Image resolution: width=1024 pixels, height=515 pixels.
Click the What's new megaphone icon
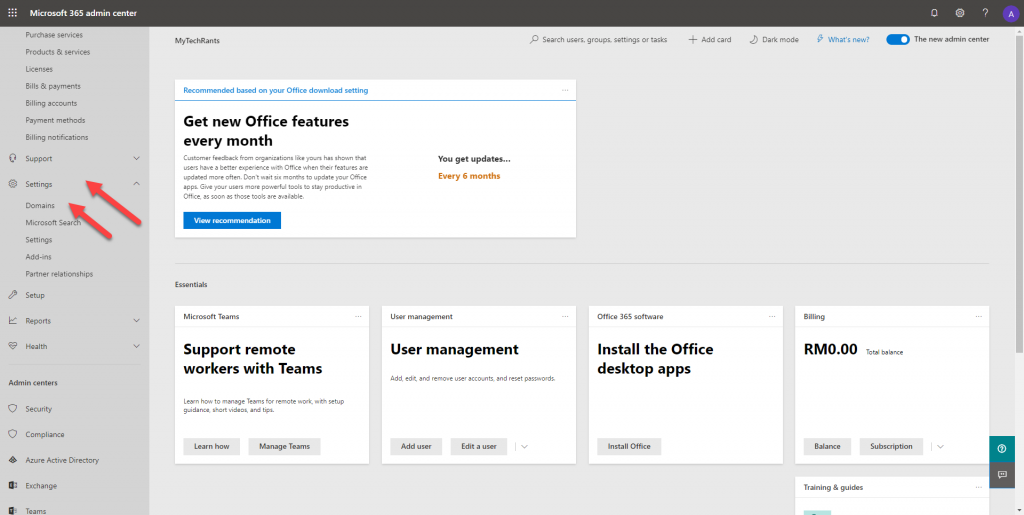[x=820, y=40]
